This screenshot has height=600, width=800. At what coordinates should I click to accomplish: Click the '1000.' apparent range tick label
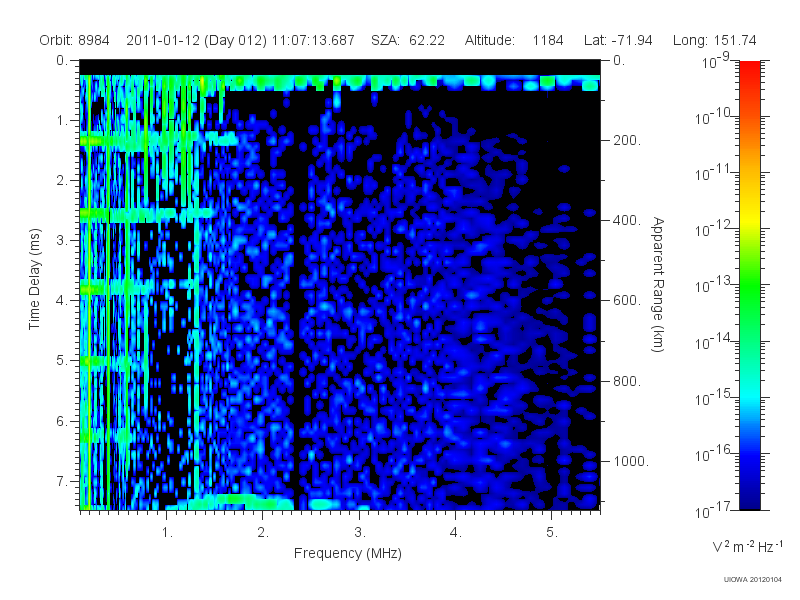coord(631,461)
